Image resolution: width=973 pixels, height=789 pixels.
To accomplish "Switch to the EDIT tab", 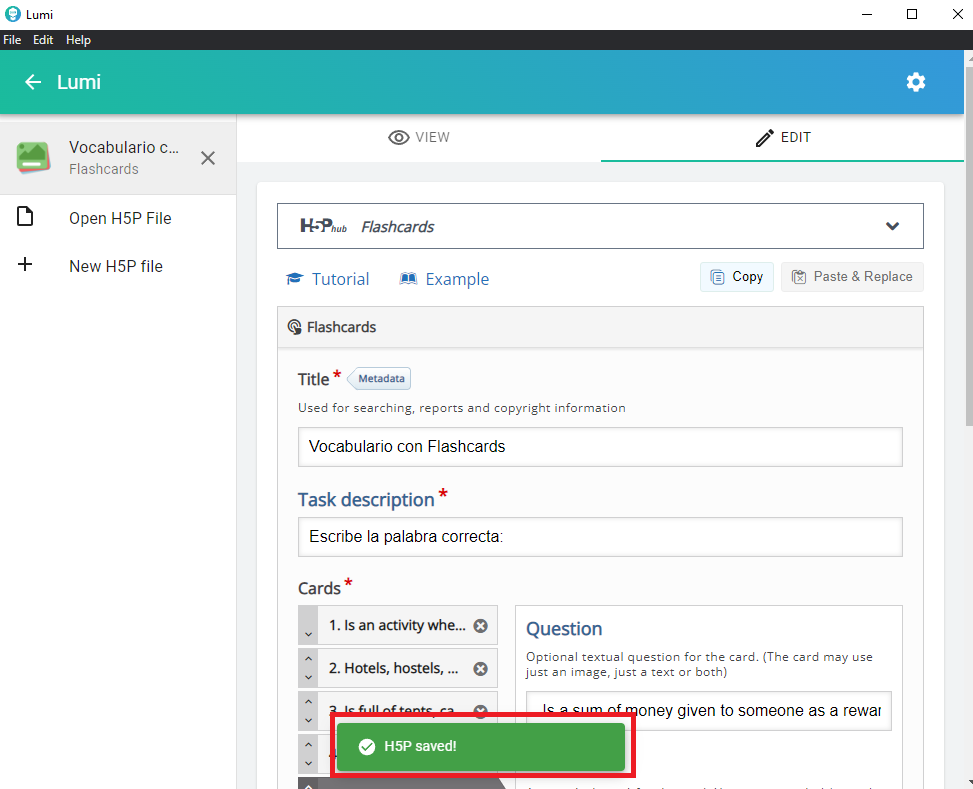I will [x=782, y=137].
